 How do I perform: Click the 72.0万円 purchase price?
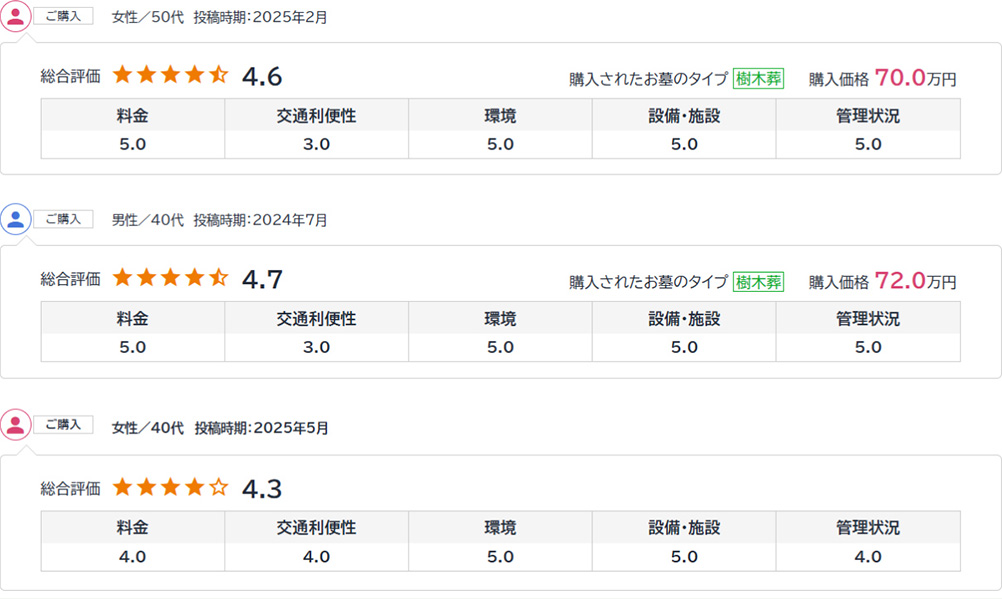coord(915,281)
